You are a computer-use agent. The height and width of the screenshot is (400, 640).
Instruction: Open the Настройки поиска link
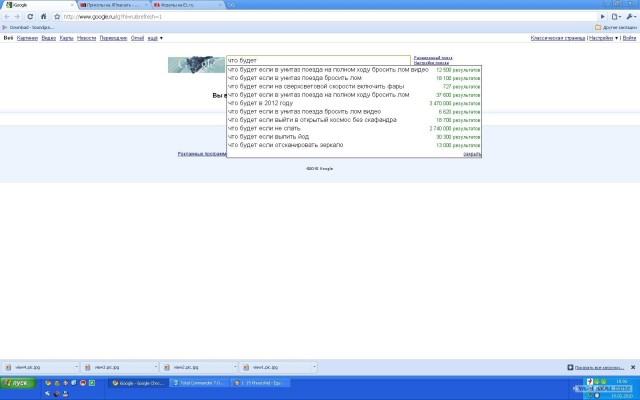(x=431, y=63)
